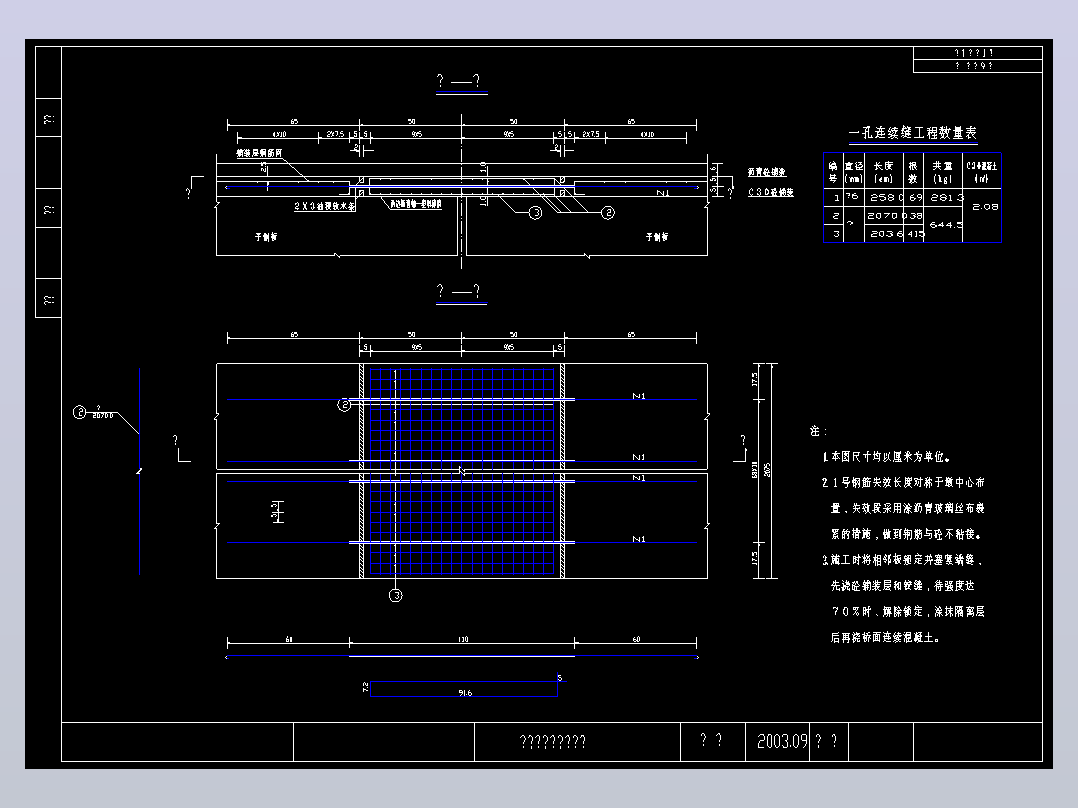
Task: Click the title 一孔连续缝工程数量表
Action: click(912, 133)
